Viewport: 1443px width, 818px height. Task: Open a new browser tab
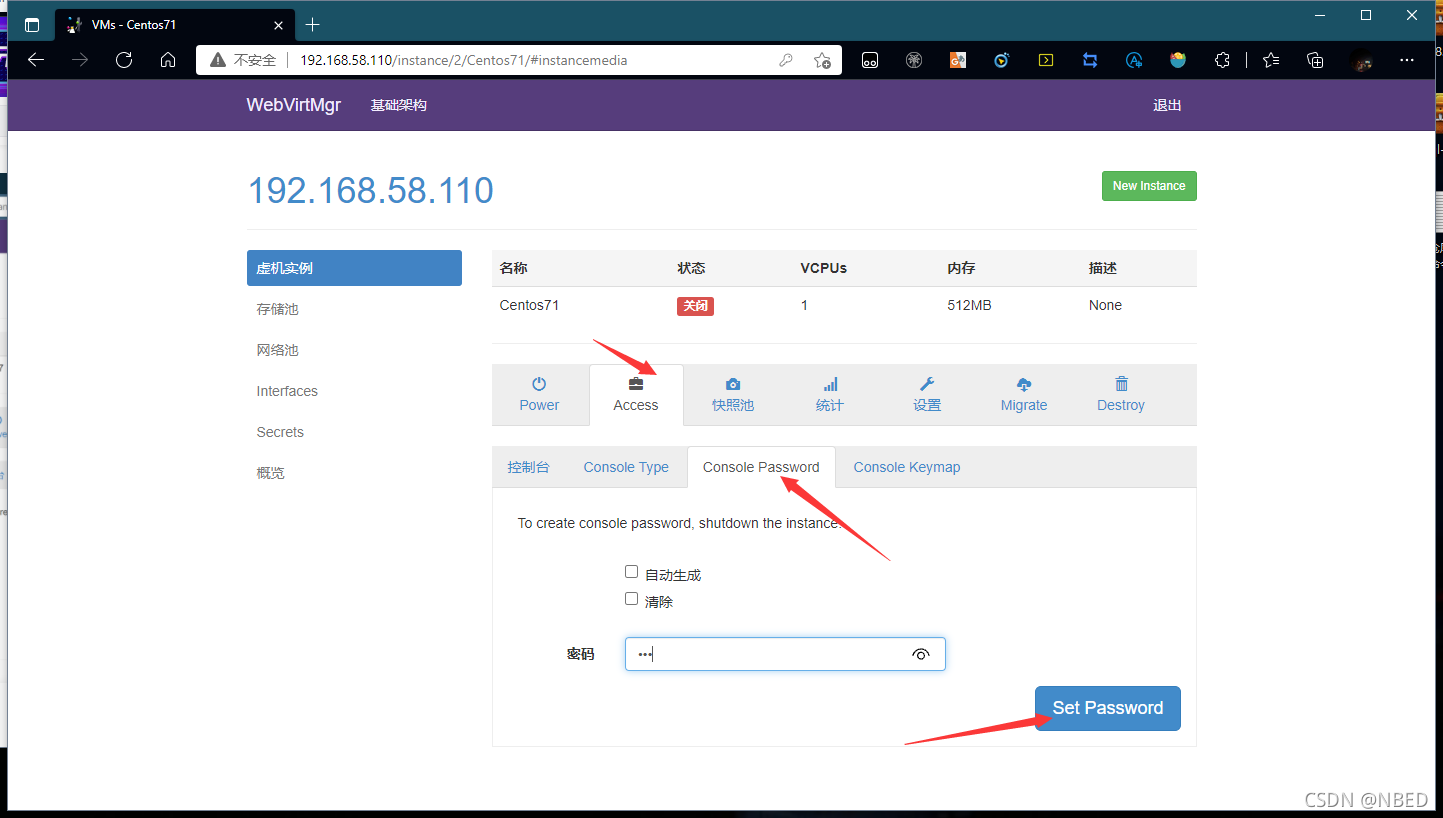(x=313, y=24)
